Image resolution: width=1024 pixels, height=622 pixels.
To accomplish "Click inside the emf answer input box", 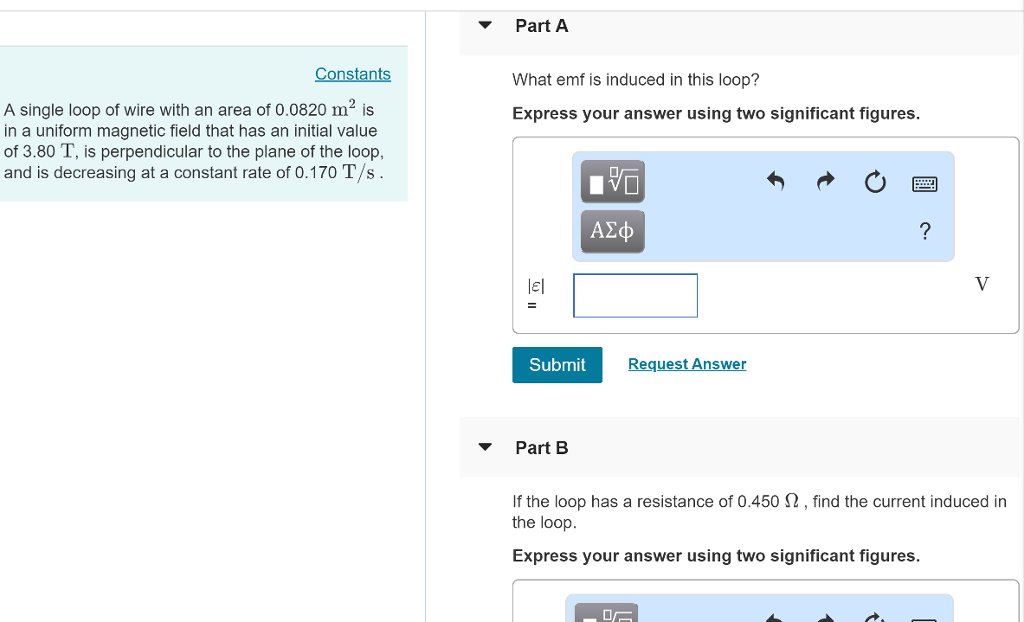I will (634, 295).
